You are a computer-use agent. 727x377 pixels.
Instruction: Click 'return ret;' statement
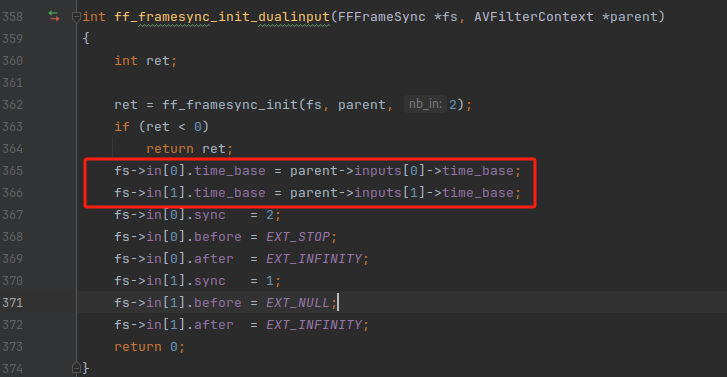coord(190,149)
